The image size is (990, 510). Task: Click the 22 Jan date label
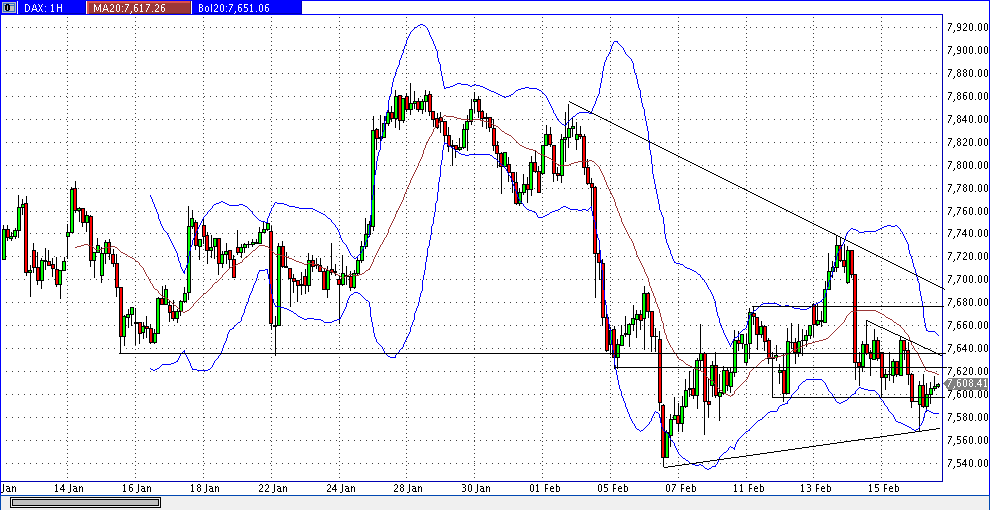tap(272, 488)
